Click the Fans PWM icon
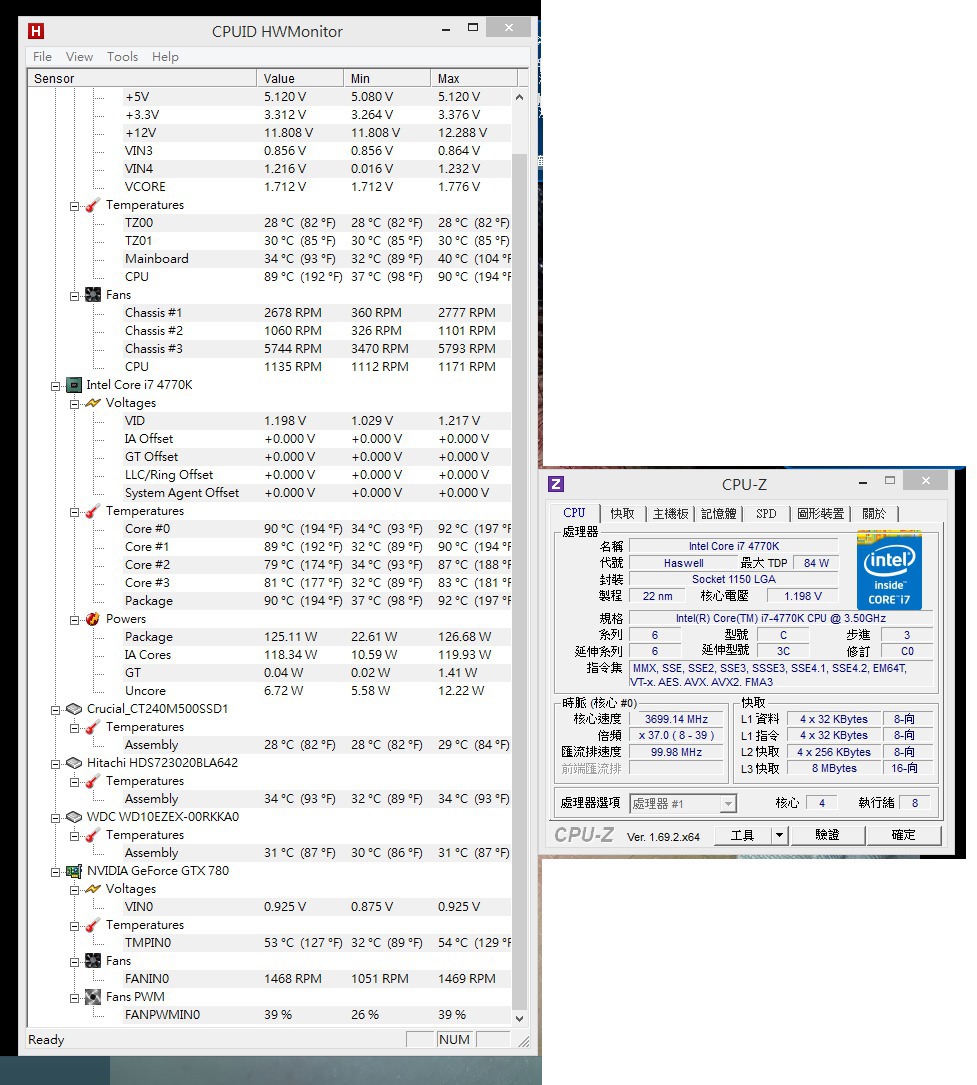 coord(93,996)
